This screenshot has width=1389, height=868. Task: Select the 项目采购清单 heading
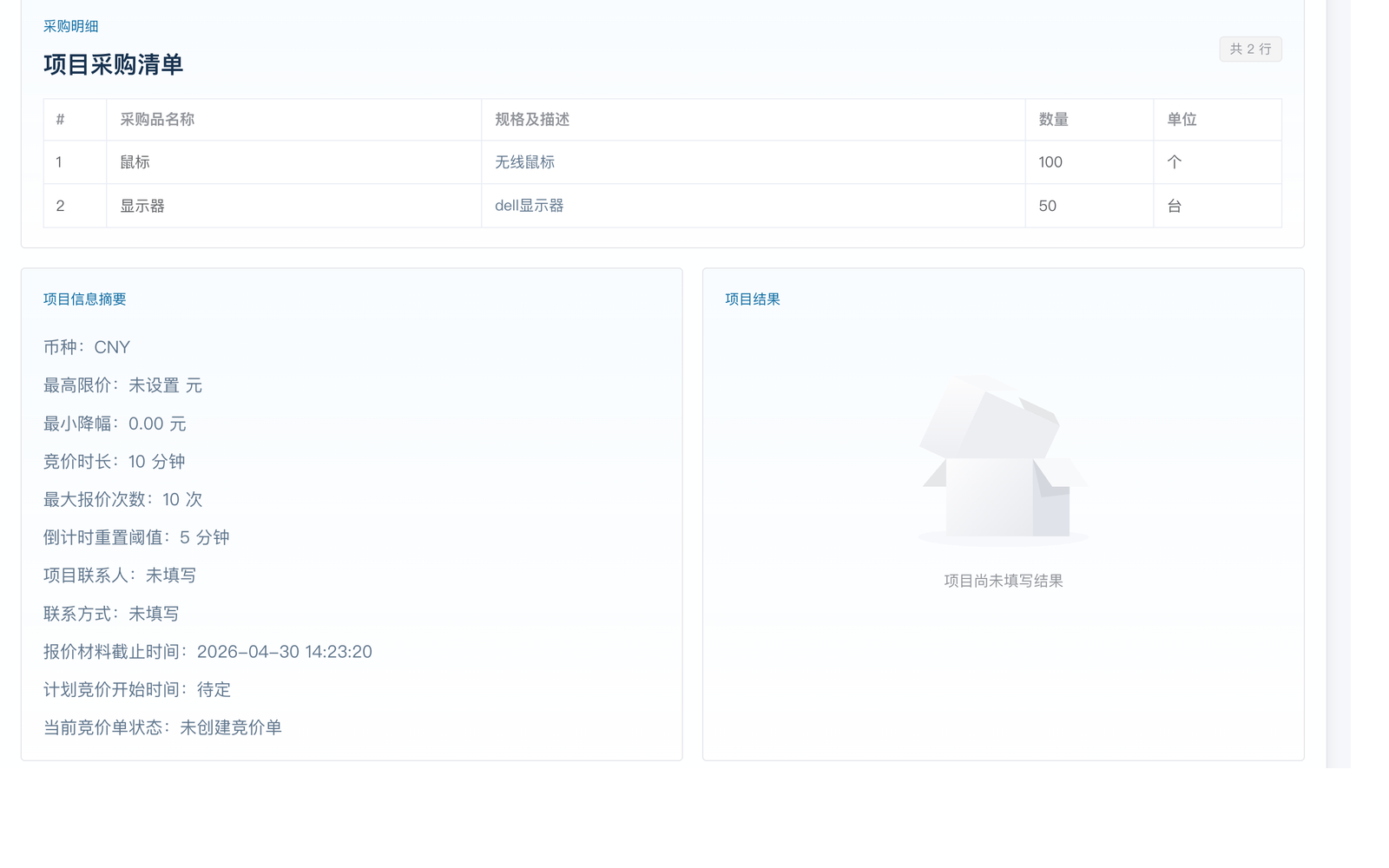[x=113, y=65]
